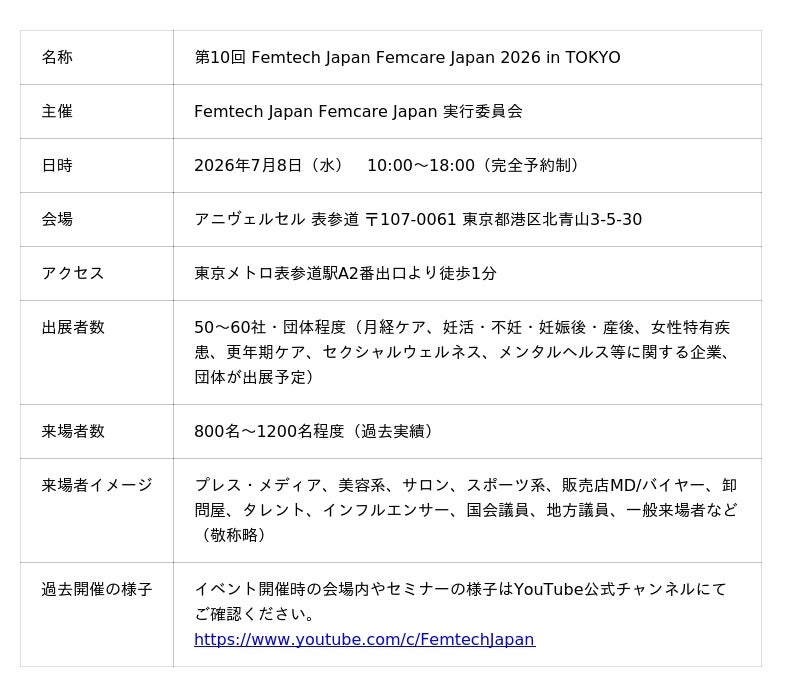This screenshot has width=800, height=697.
Task: Click the visitor description starting プレス・メディア
Action: 466,510
